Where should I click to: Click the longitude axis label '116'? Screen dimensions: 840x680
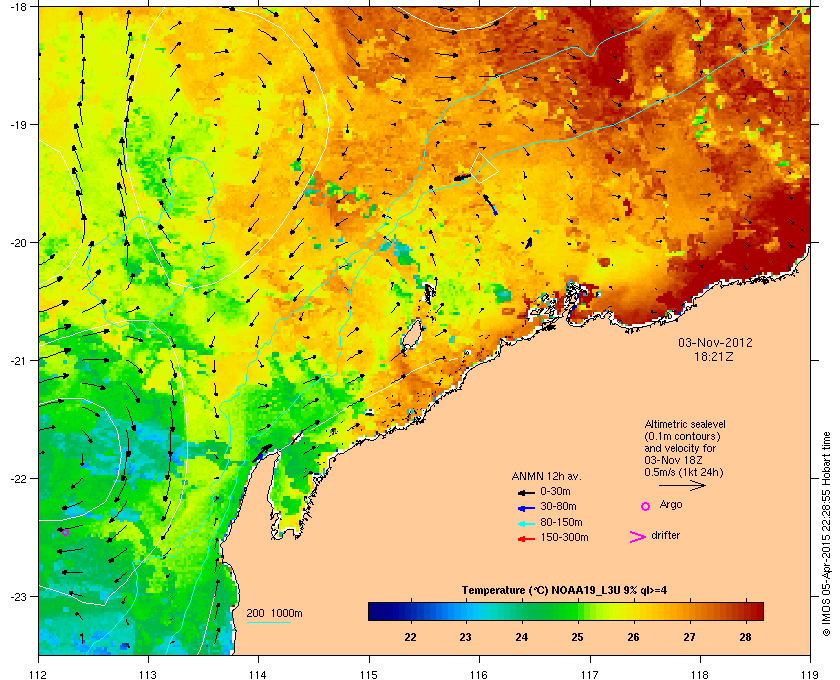[x=479, y=674]
